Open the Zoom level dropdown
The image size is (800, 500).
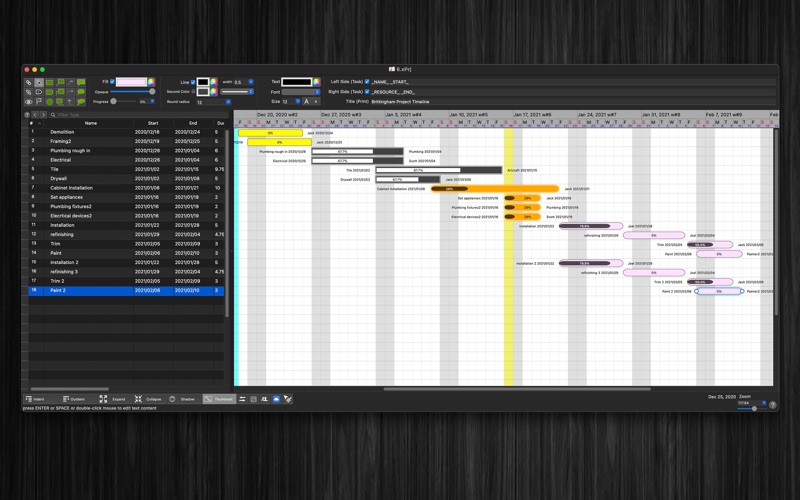(x=764, y=403)
